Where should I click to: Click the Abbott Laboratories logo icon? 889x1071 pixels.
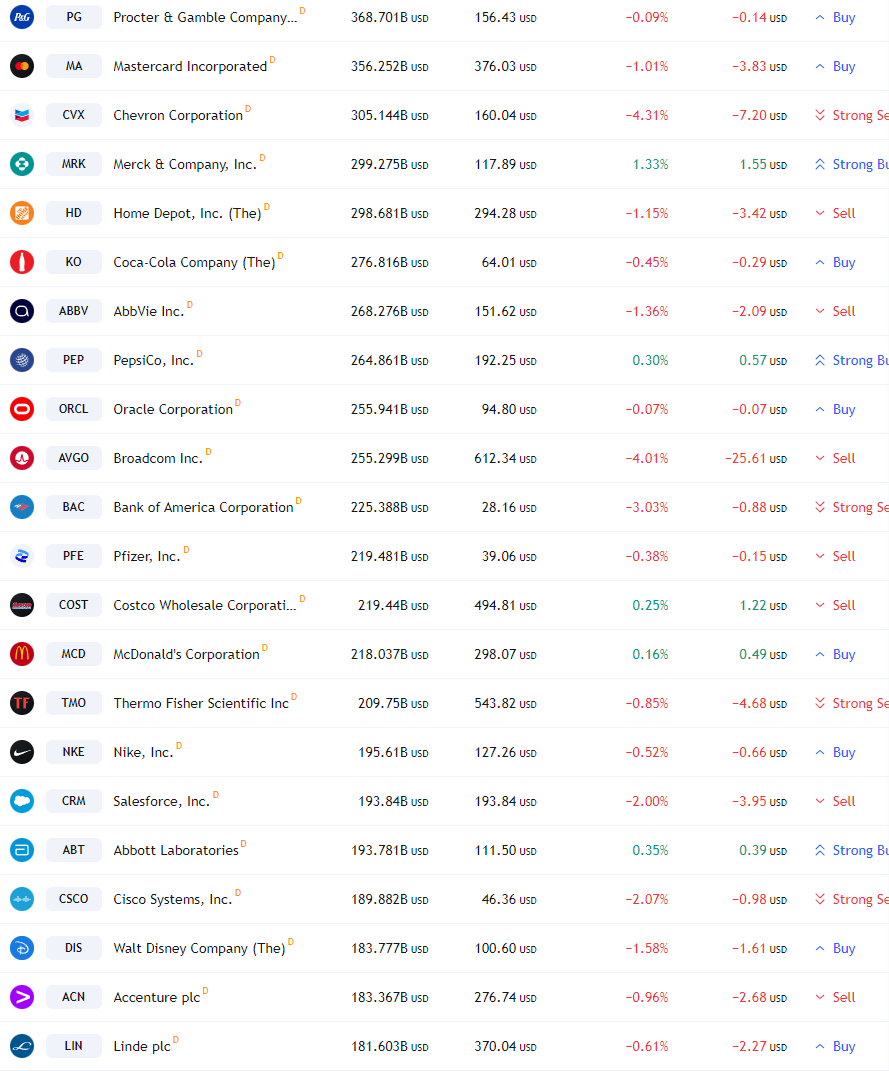click(x=22, y=850)
